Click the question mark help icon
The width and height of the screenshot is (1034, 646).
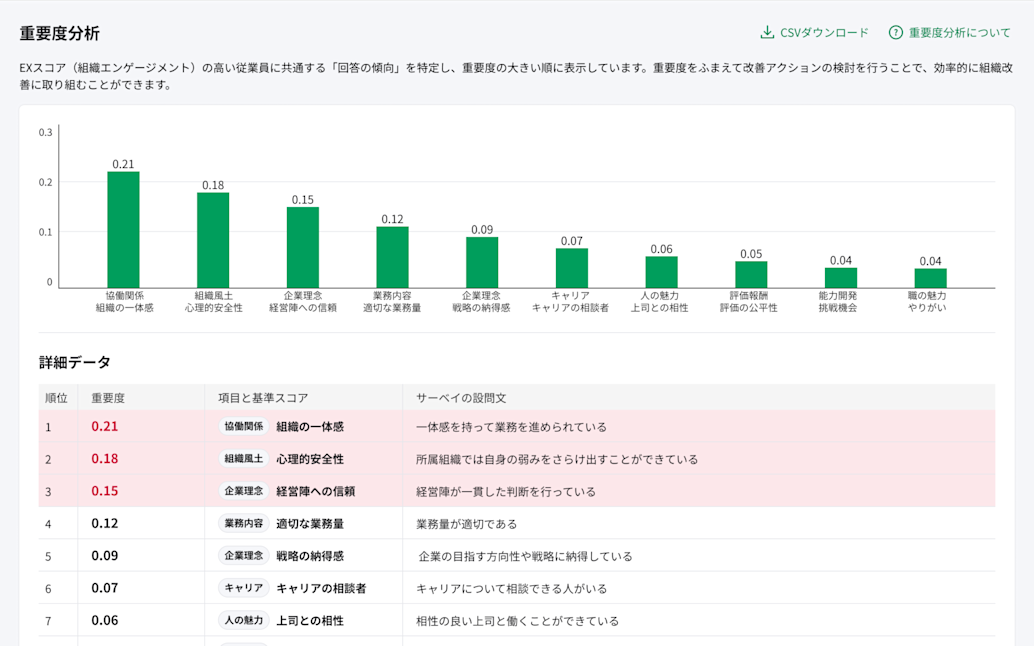click(896, 32)
